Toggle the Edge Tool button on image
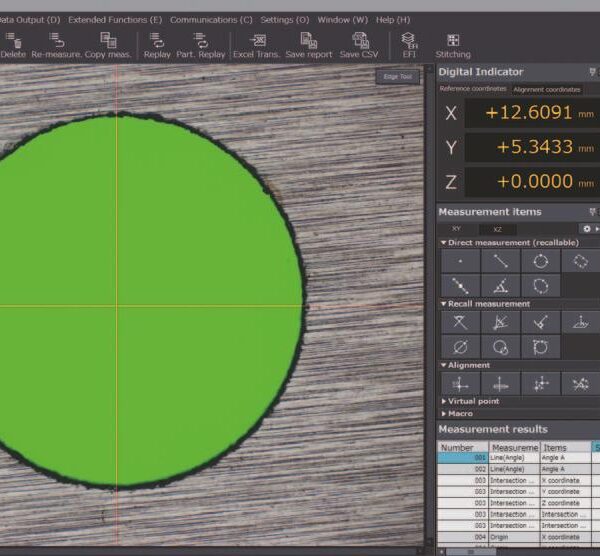Image resolution: width=600 pixels, height=556 pixels. tap(399, 77)
